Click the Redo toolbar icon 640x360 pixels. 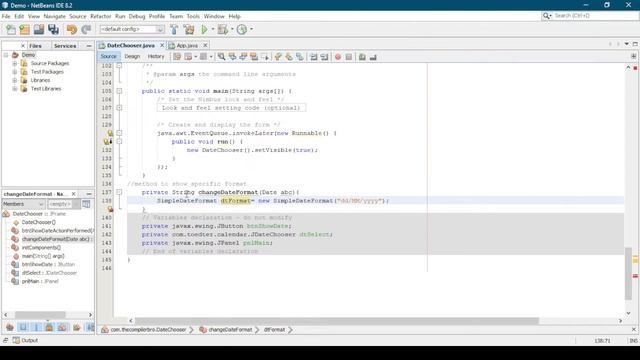86,29
